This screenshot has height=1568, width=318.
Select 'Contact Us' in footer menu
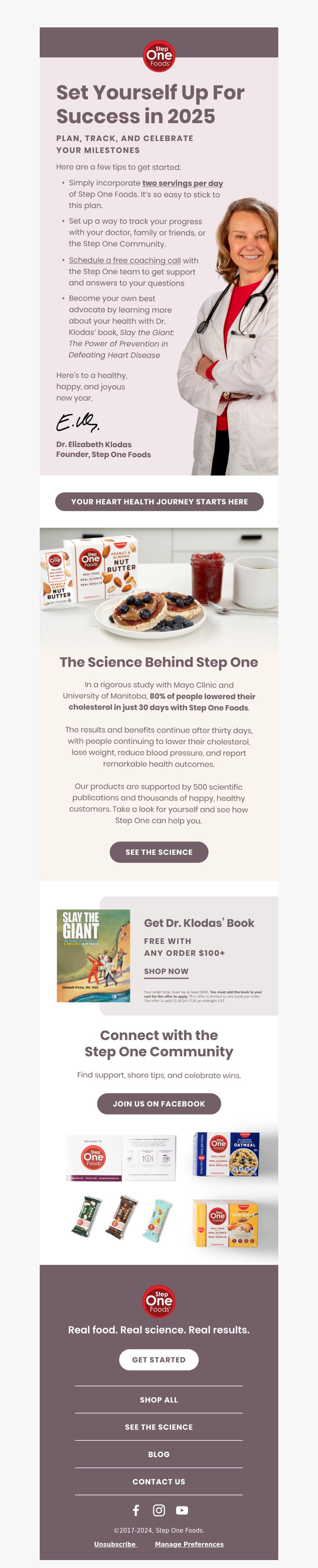pos(159,1481)
